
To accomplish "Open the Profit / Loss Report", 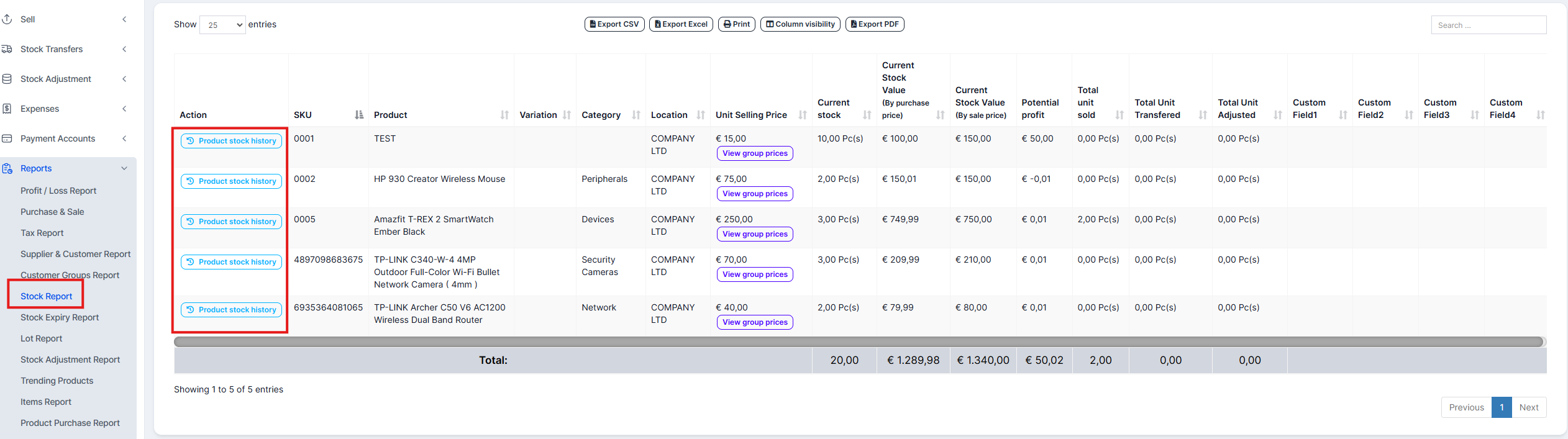I will coord(58,191).
